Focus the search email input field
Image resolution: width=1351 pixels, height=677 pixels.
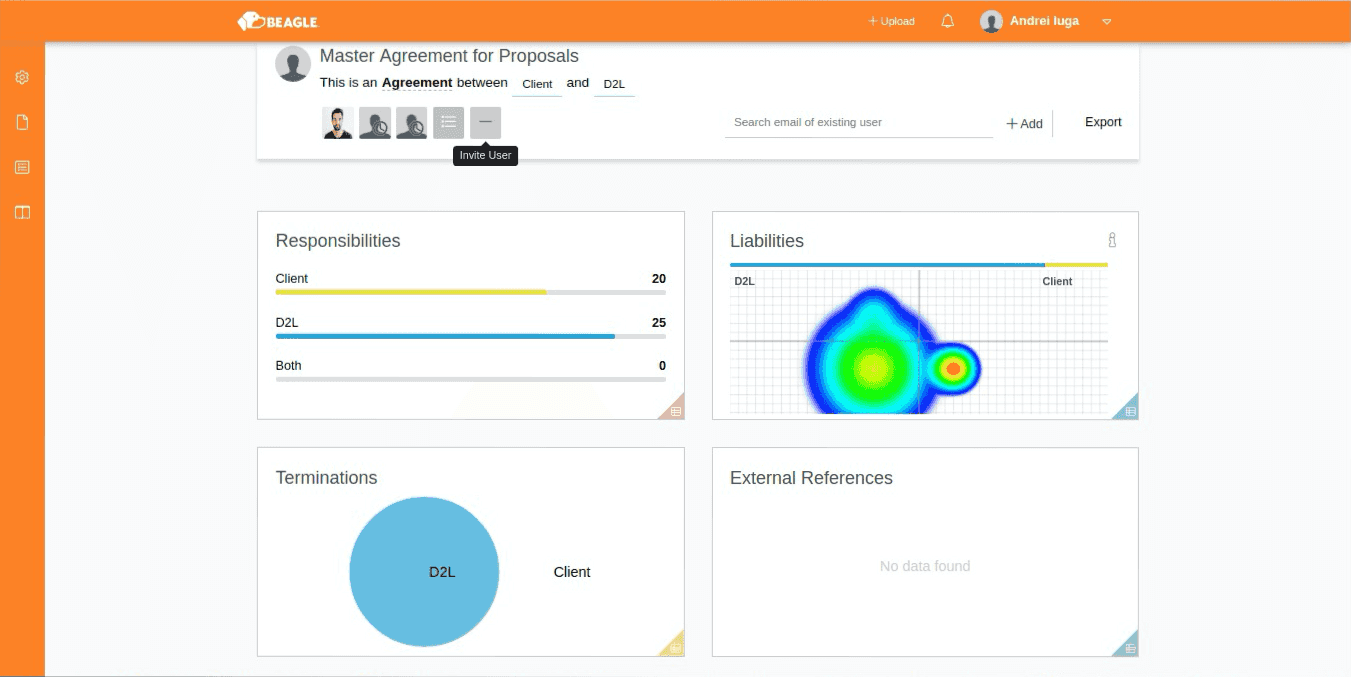click(x=859, y=122)
